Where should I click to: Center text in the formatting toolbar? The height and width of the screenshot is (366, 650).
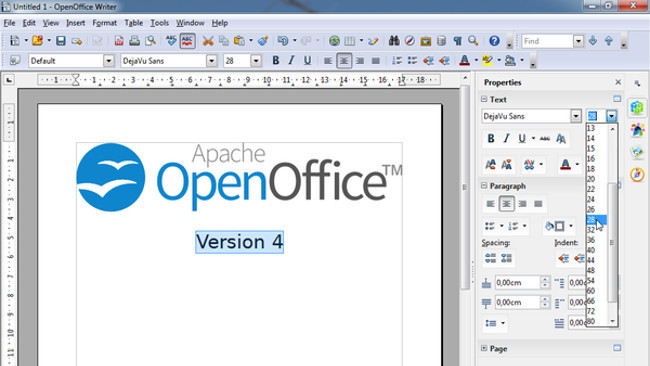[344, 61]
